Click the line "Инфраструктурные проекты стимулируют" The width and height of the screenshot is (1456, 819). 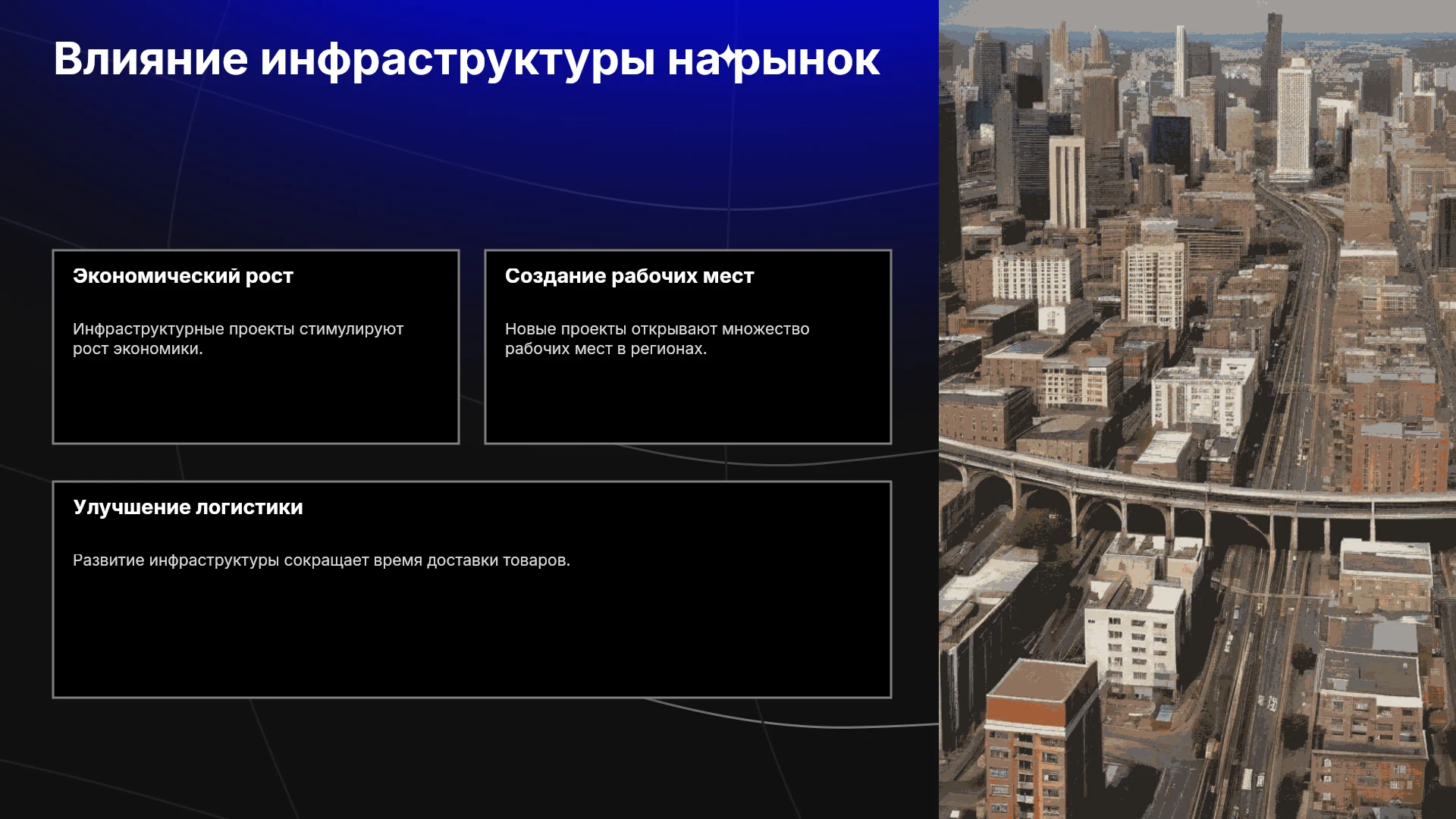click(x=238, y=329)
